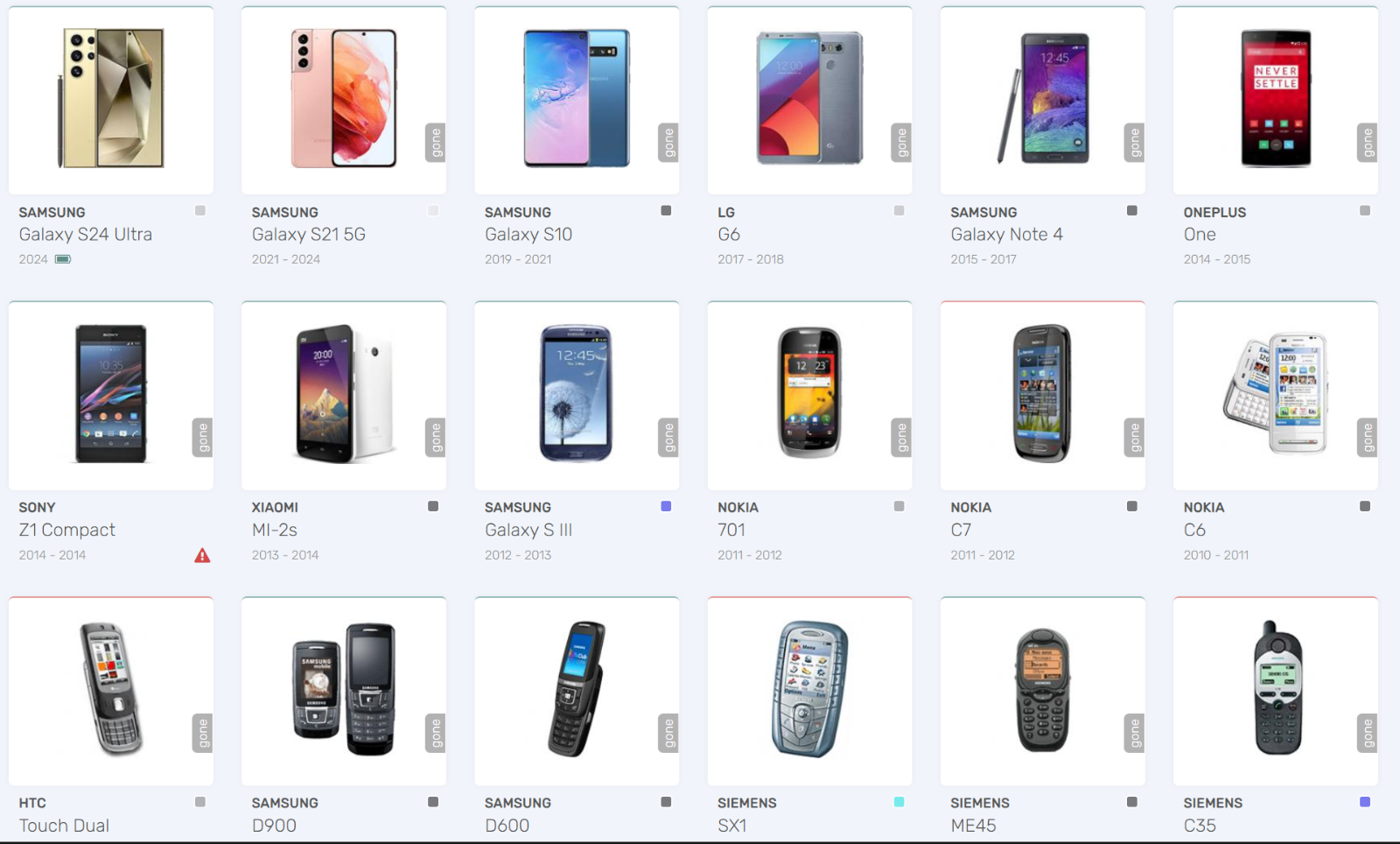Open the Siemens ME45 phone image
Viewport: 1400px width, 844px height.
tap(1042, 690)
